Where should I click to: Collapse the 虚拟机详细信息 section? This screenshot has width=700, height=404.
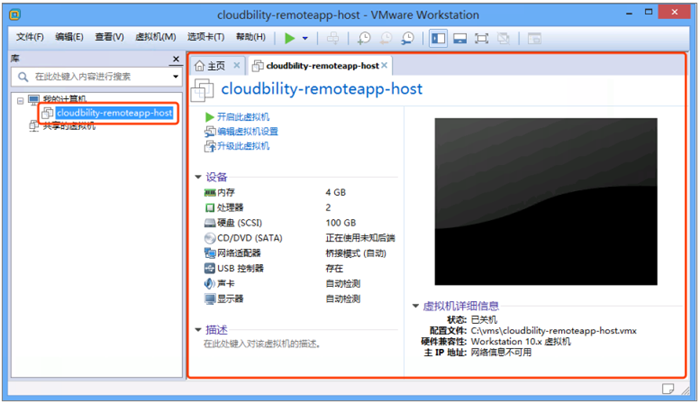pyautogui.click(x=416, y=306)
